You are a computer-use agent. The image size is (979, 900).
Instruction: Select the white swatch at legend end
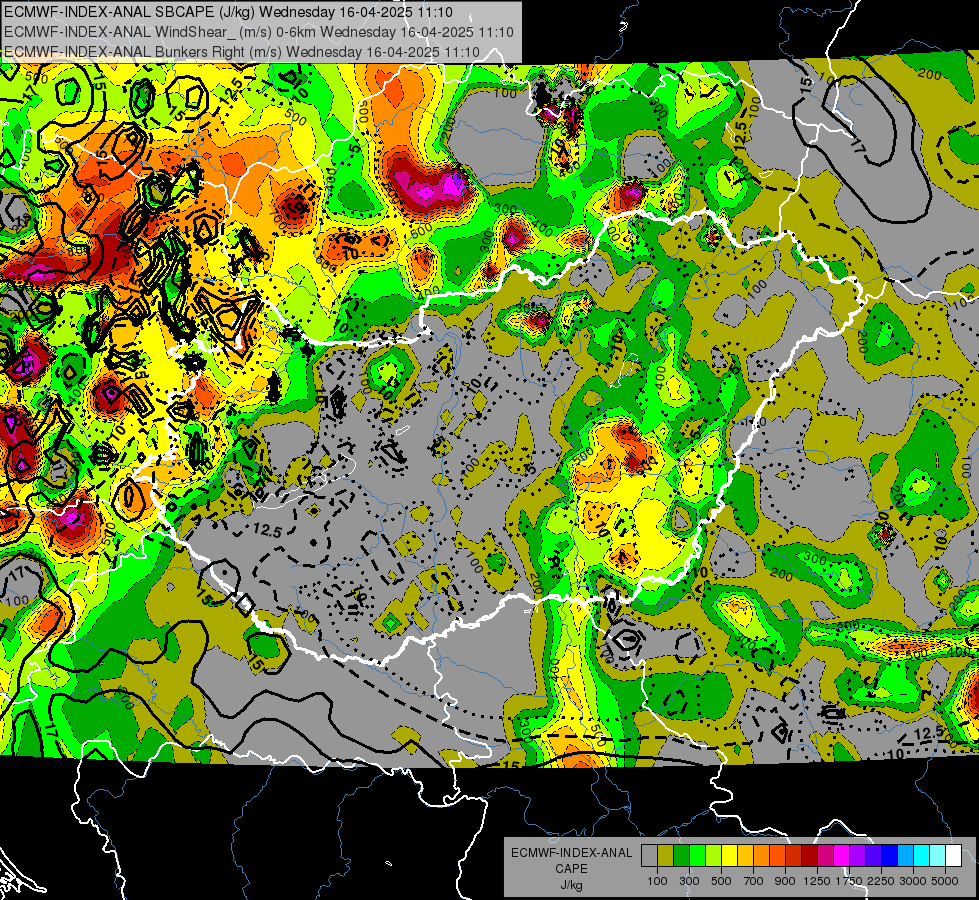(953, 855)
